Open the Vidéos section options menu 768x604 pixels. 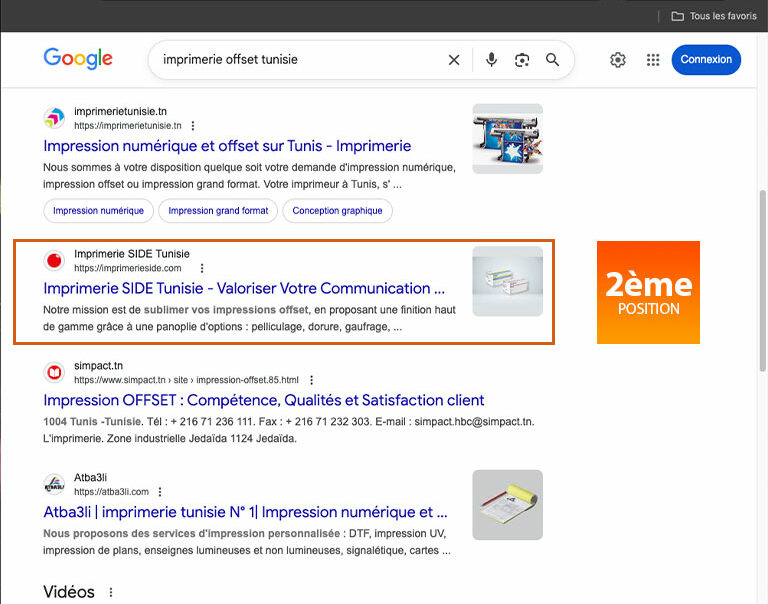tap(111, 592)
